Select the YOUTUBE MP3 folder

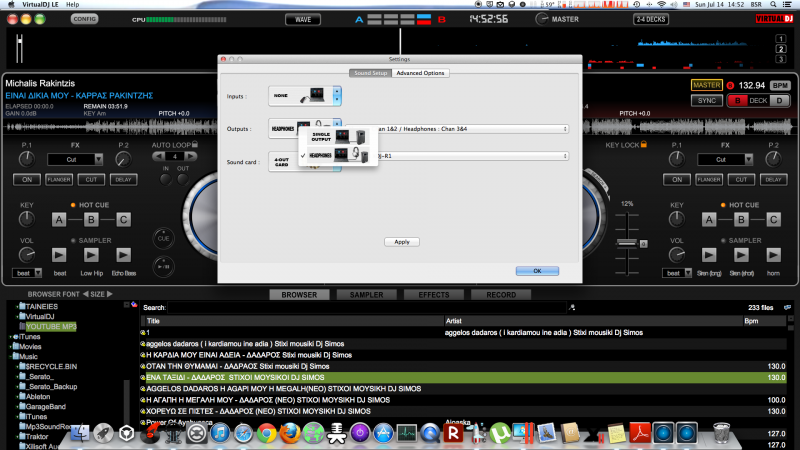point(51,327)
